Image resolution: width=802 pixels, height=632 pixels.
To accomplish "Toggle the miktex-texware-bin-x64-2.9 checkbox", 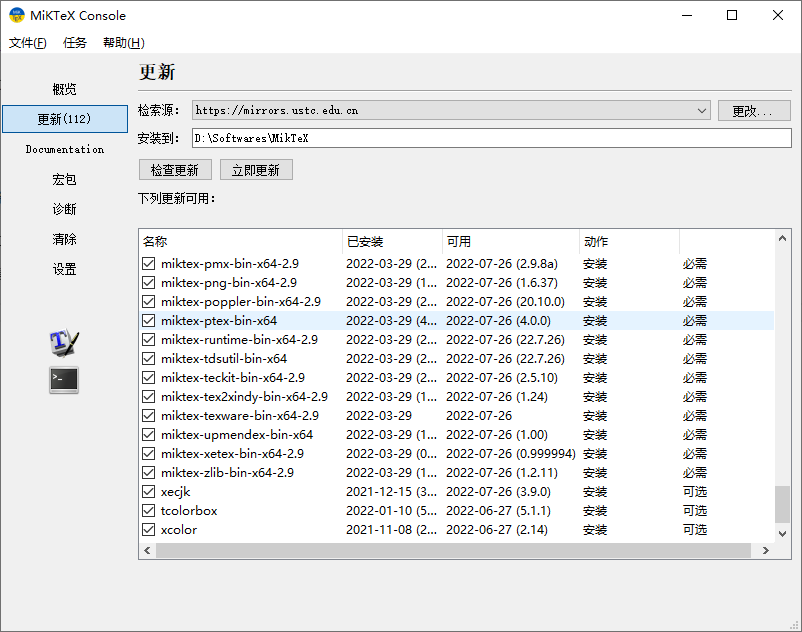I will coord(148,415).
